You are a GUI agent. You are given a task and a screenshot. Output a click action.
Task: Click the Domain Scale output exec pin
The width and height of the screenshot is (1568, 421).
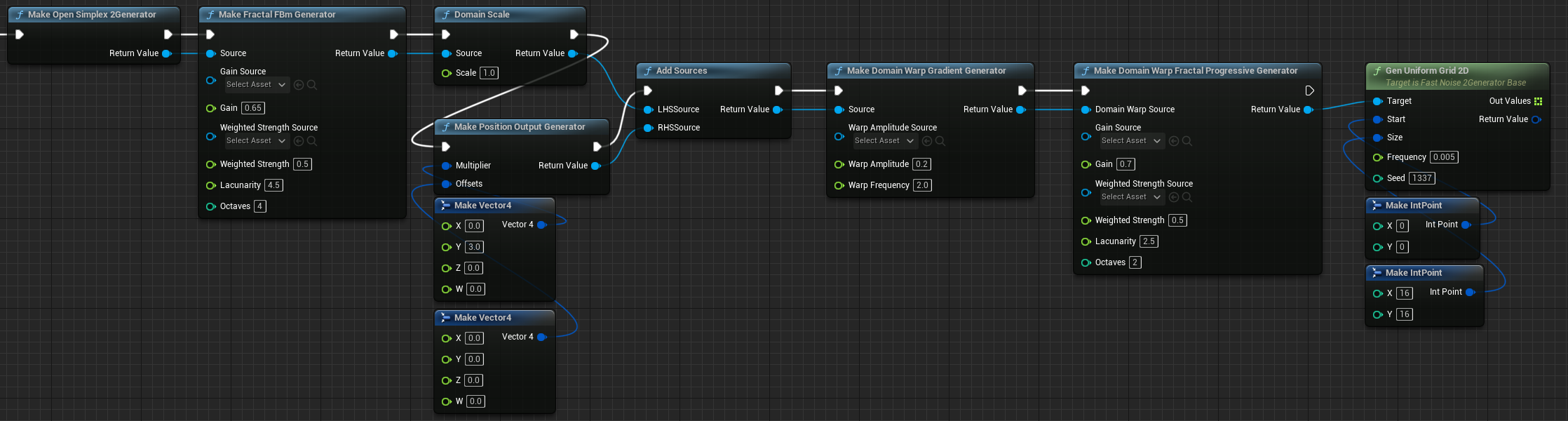pos(574,34)
